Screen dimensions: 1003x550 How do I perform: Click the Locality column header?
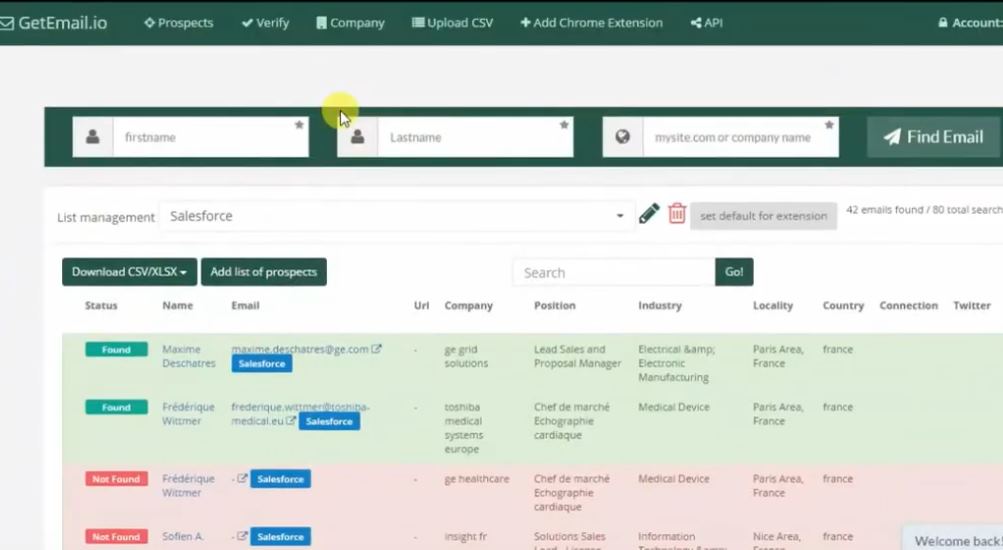coord(773,306)
